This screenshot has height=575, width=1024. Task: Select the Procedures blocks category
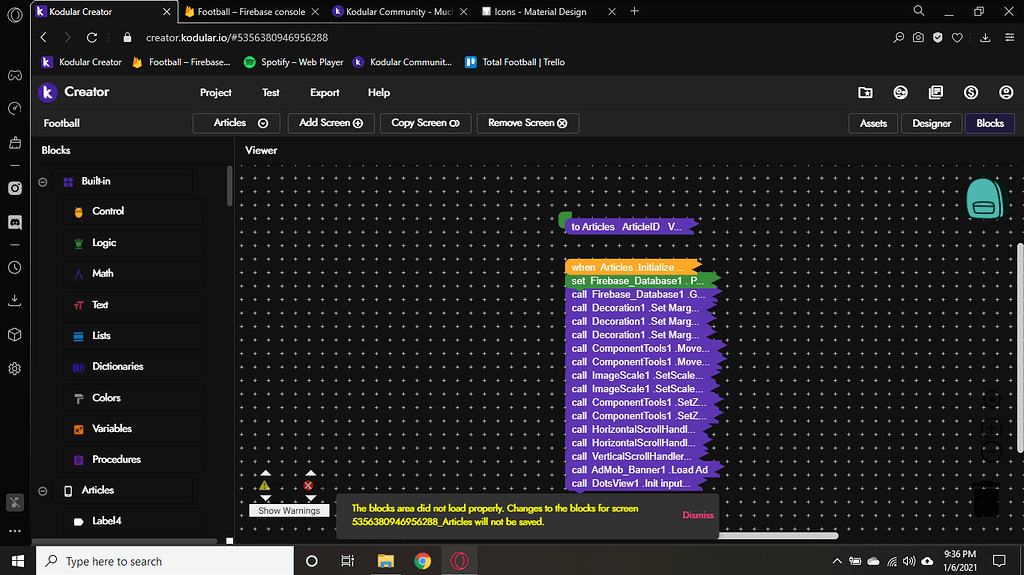coord(133,459)
